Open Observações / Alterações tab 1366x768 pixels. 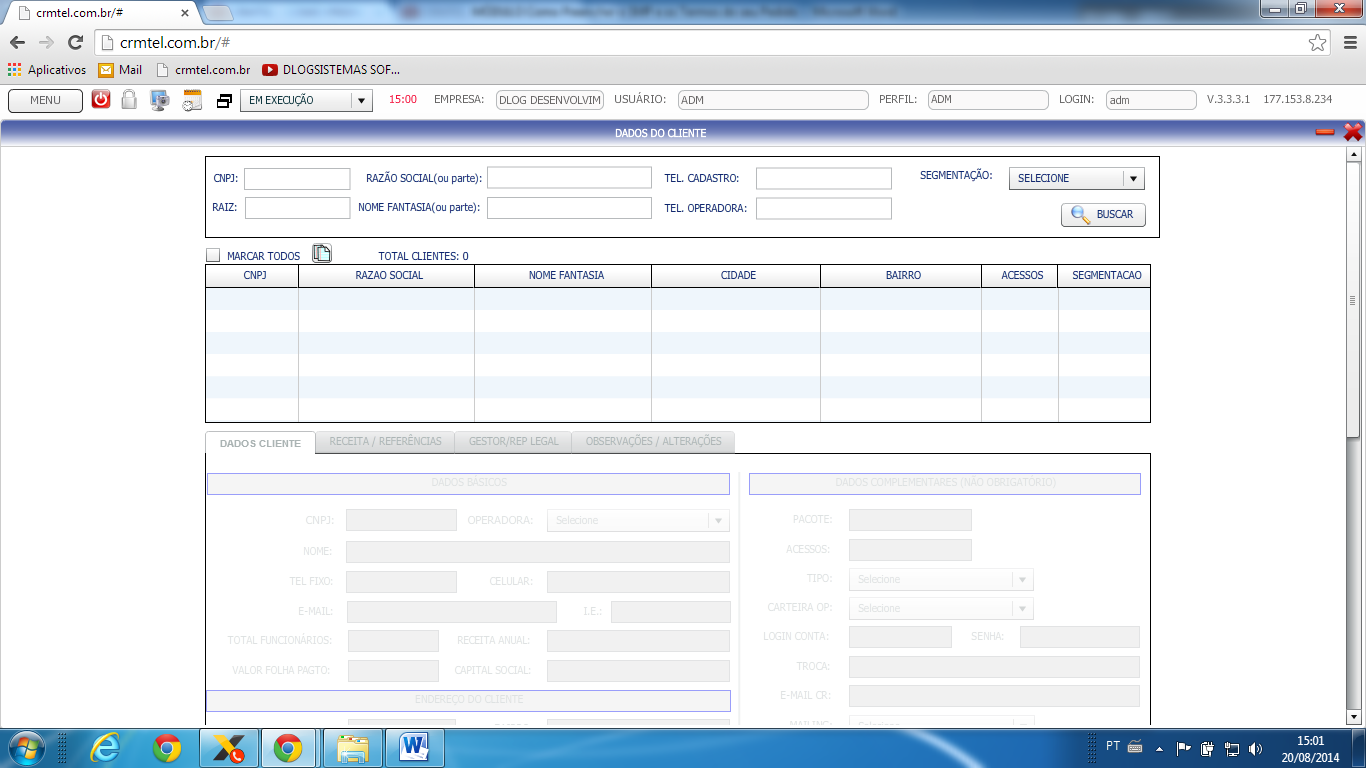[x=653, y=441]
